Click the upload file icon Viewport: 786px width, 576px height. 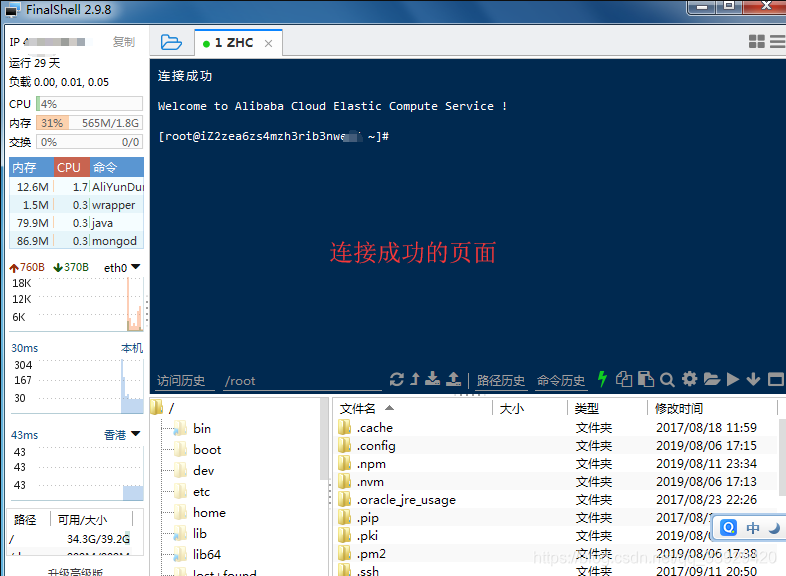453,379
